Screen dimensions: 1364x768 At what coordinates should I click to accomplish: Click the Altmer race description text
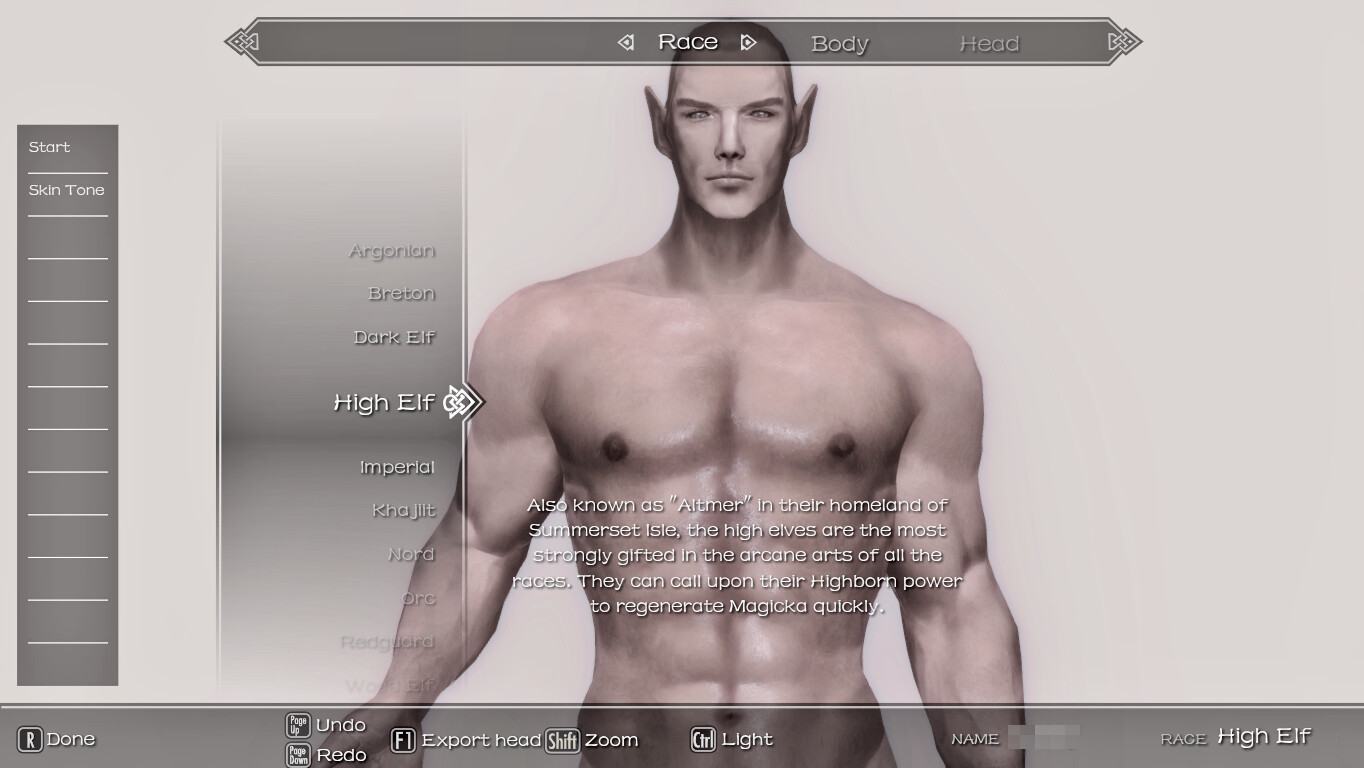point(738,555)
